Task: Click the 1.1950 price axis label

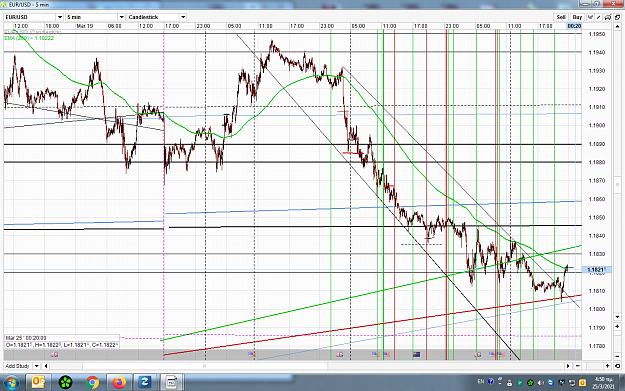Action: [597, 34]
